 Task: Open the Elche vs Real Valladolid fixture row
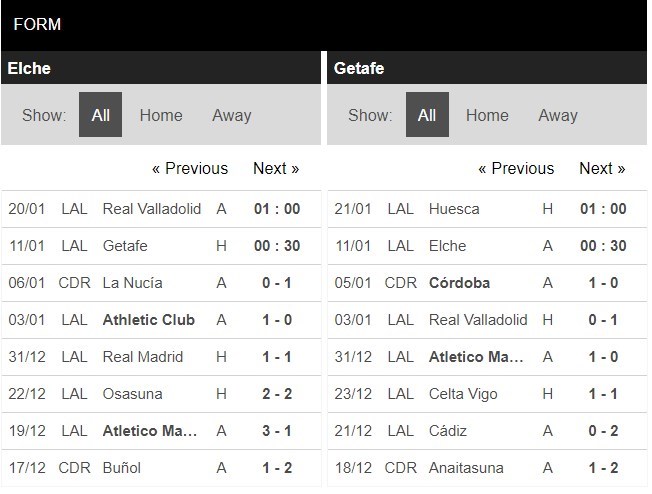[161, 209]
